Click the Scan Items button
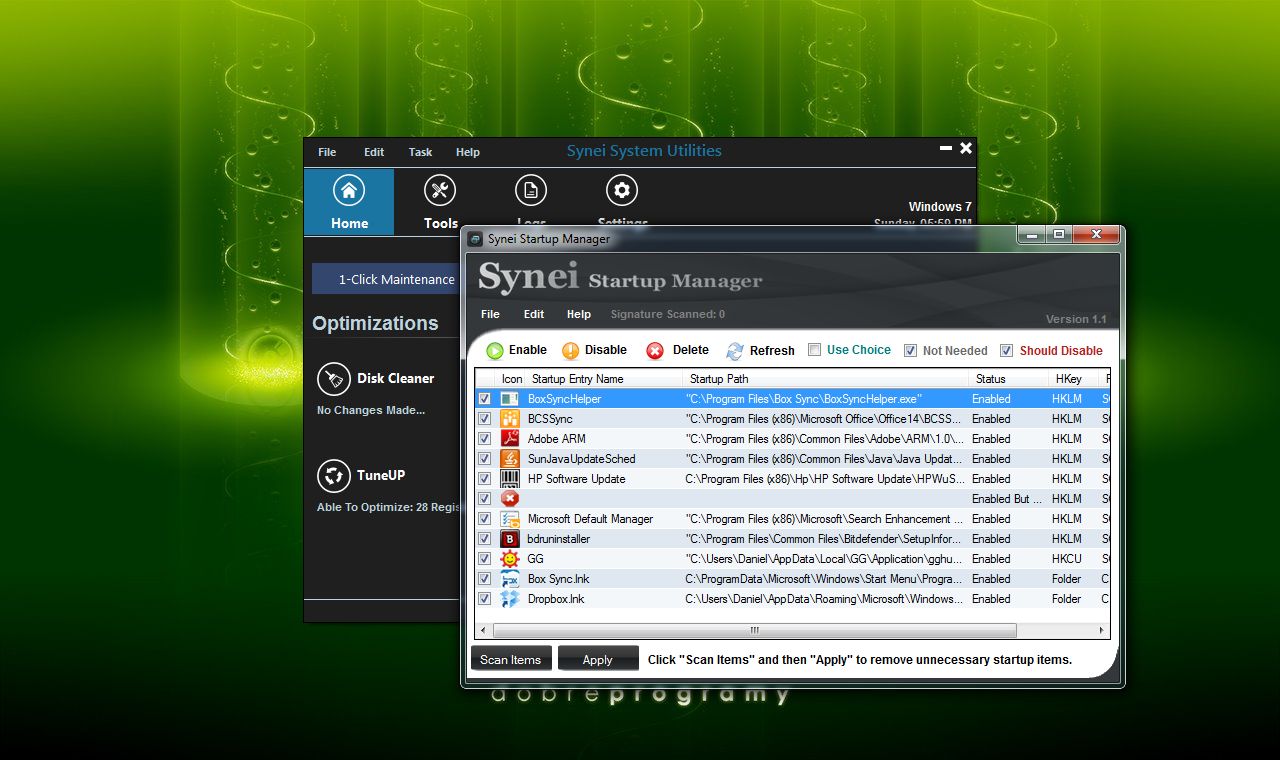 pos(510,659)
